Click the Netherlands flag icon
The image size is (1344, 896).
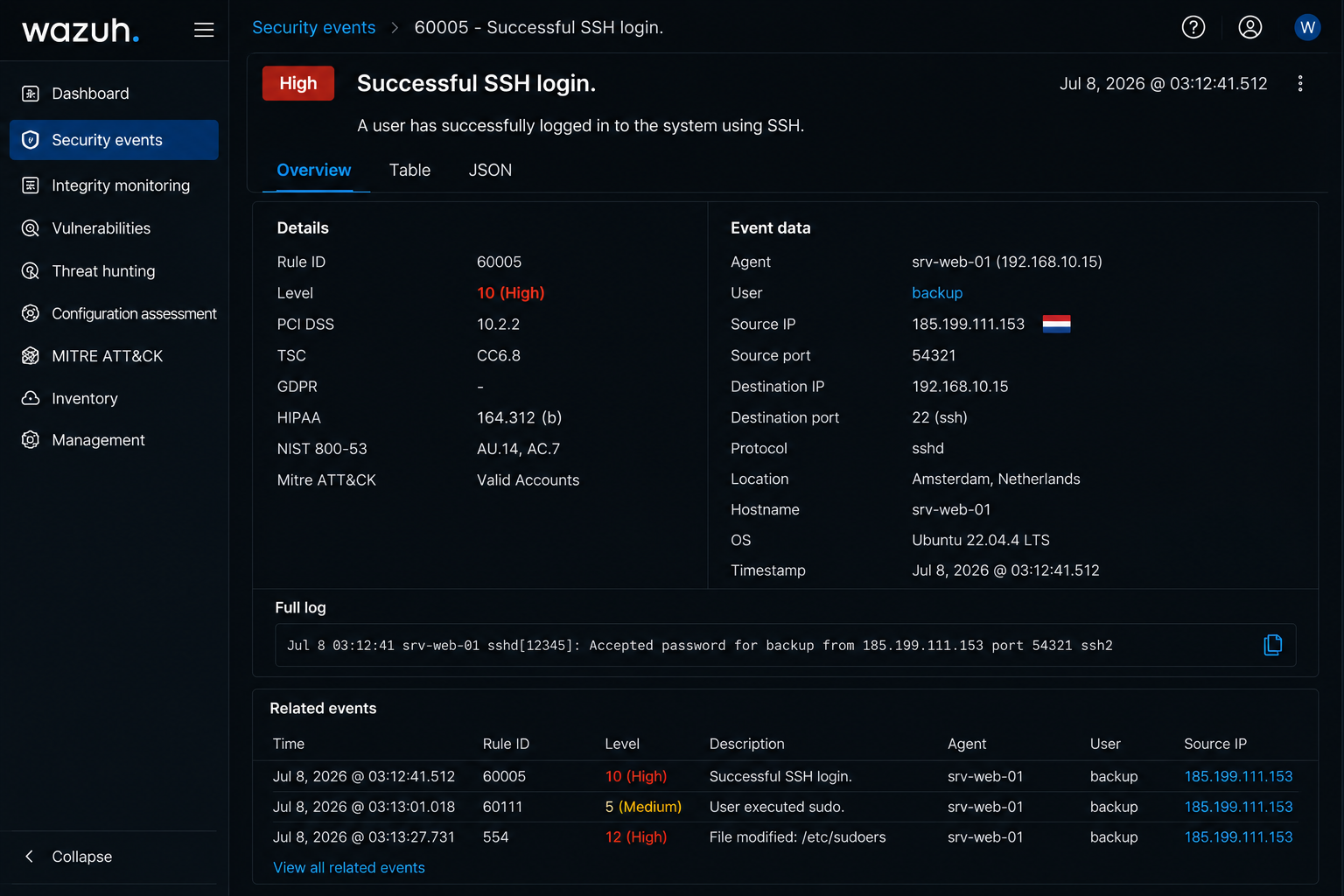pyautogui.click(x=1056, y=324)
